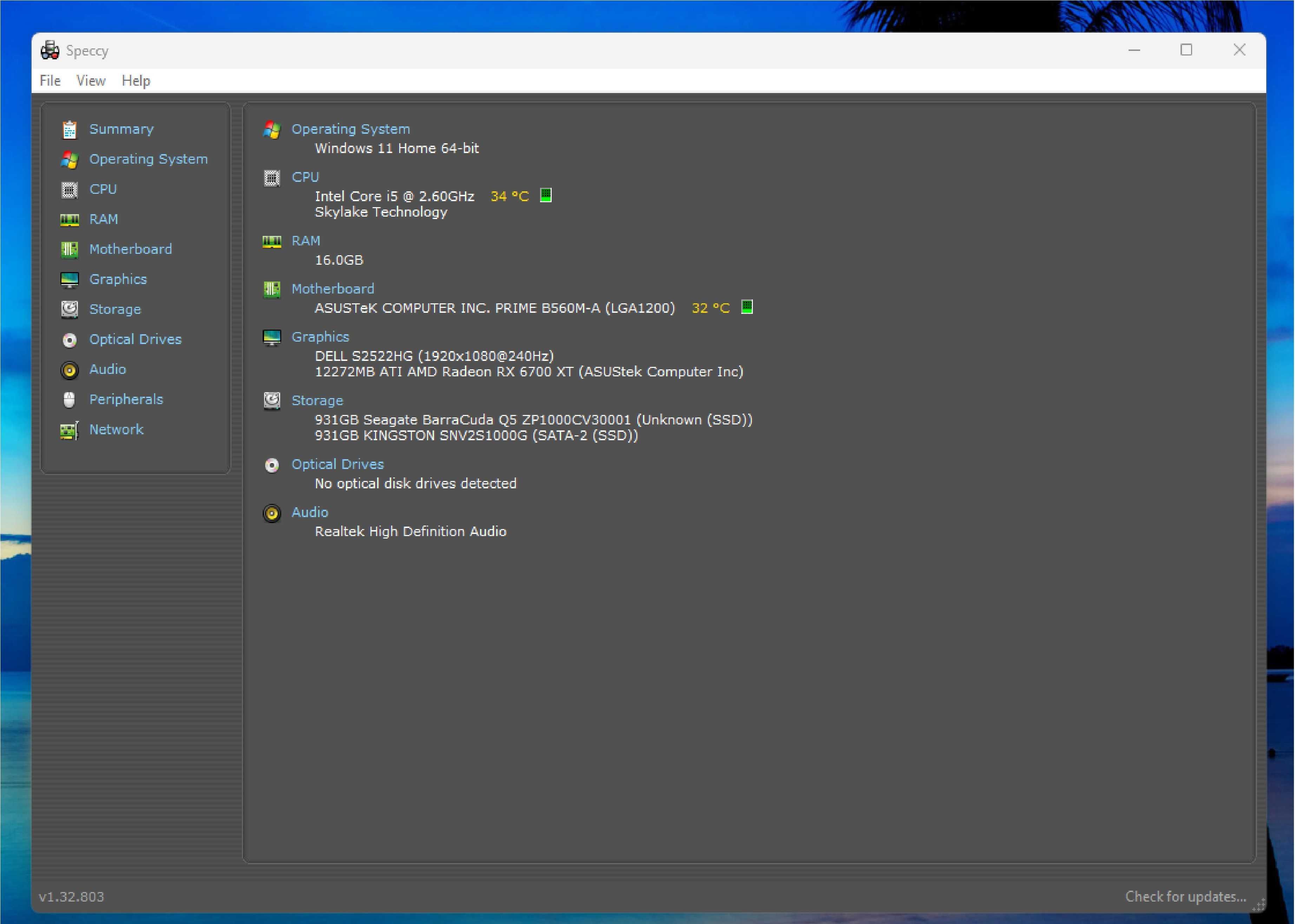Click the RAM icon in summary panel
Viewport: 1295px width, 924px height.
[272, 242]
